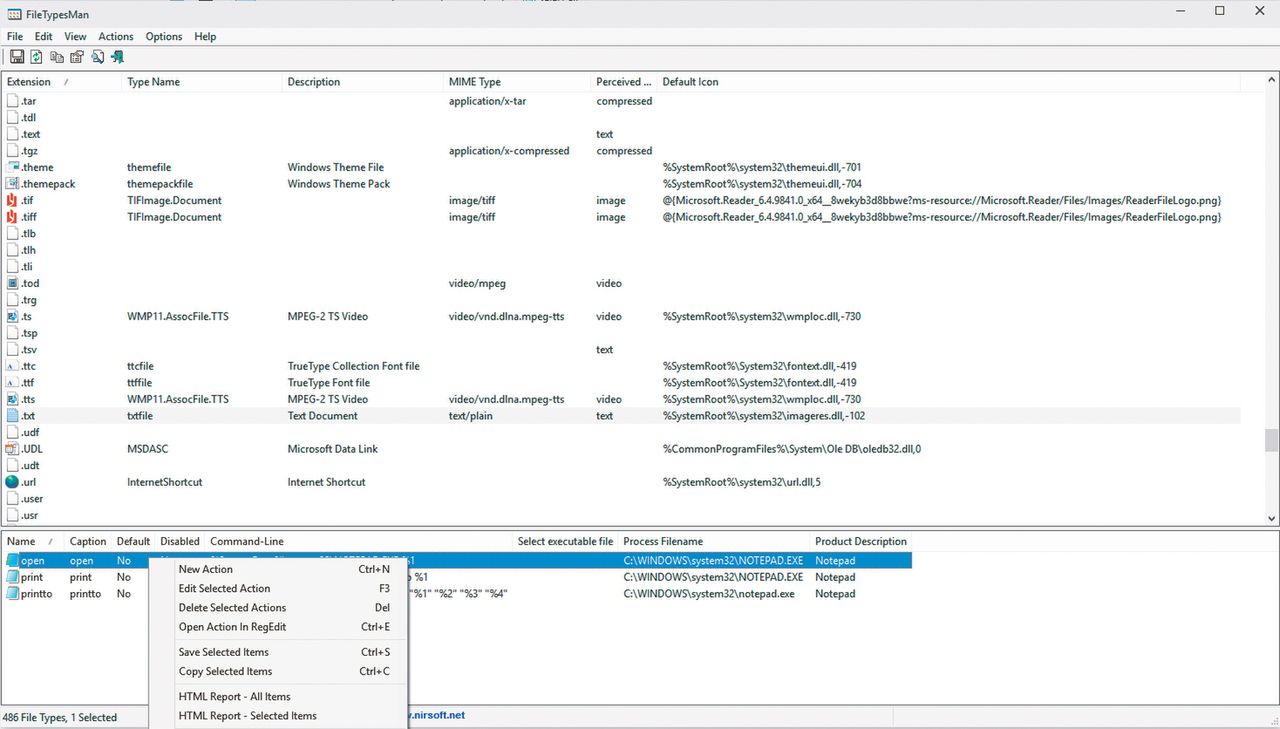Choose Open Action In RegEdit
The width and height of the screenshot is (1280, 729).
[x=278, y=627]
